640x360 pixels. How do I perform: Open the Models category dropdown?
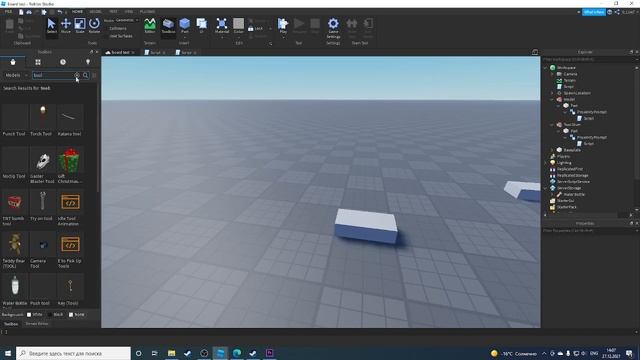click(x=16, y=75)
